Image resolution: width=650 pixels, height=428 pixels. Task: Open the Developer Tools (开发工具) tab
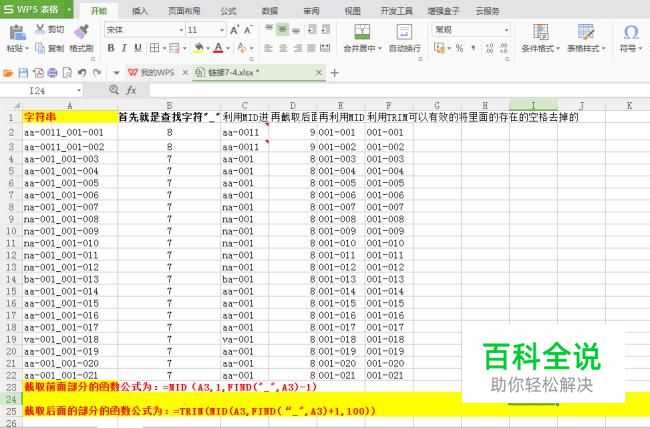click(x=396, y=11)
